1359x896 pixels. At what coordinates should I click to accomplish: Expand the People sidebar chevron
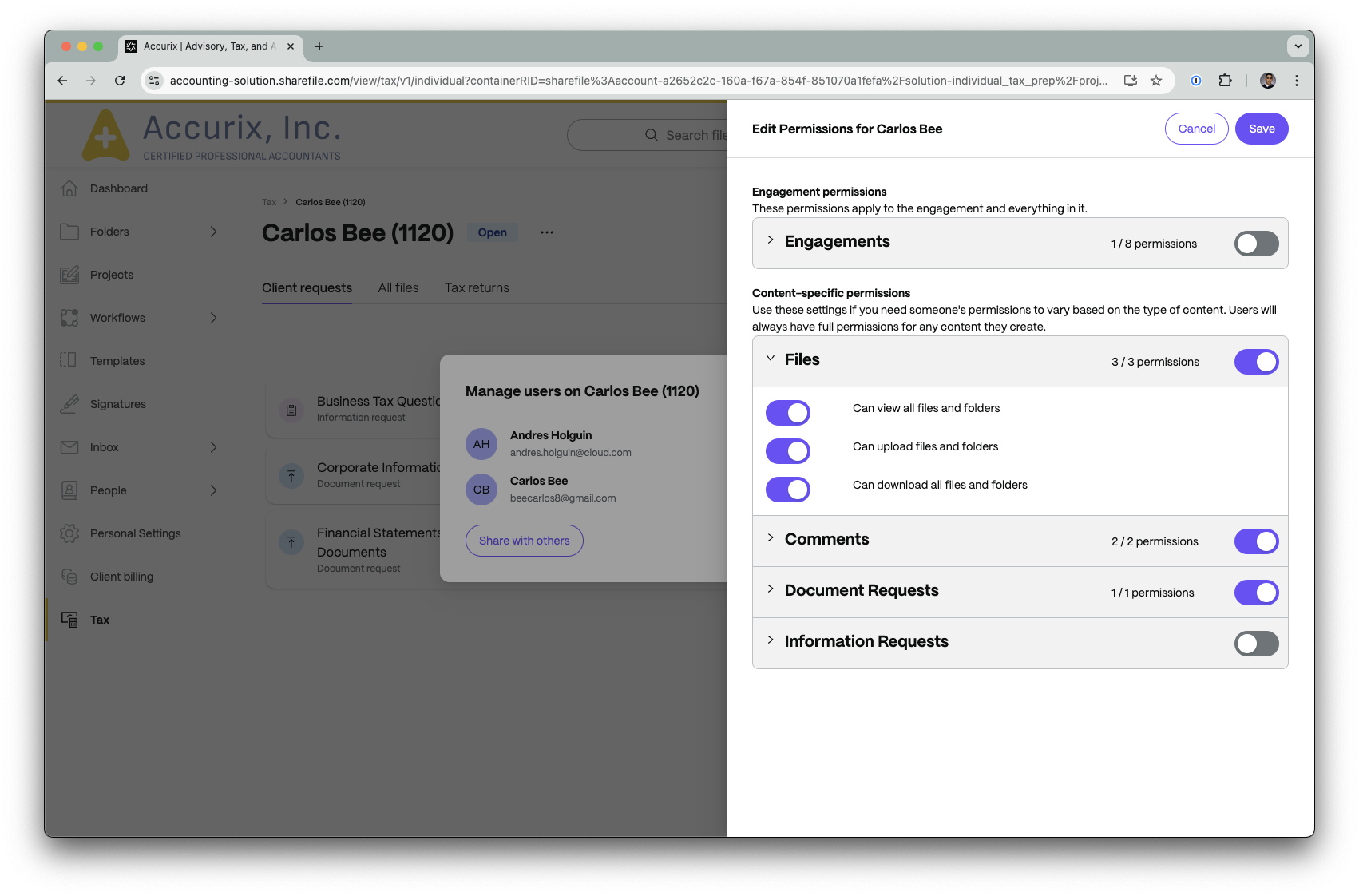click(213, 490)
